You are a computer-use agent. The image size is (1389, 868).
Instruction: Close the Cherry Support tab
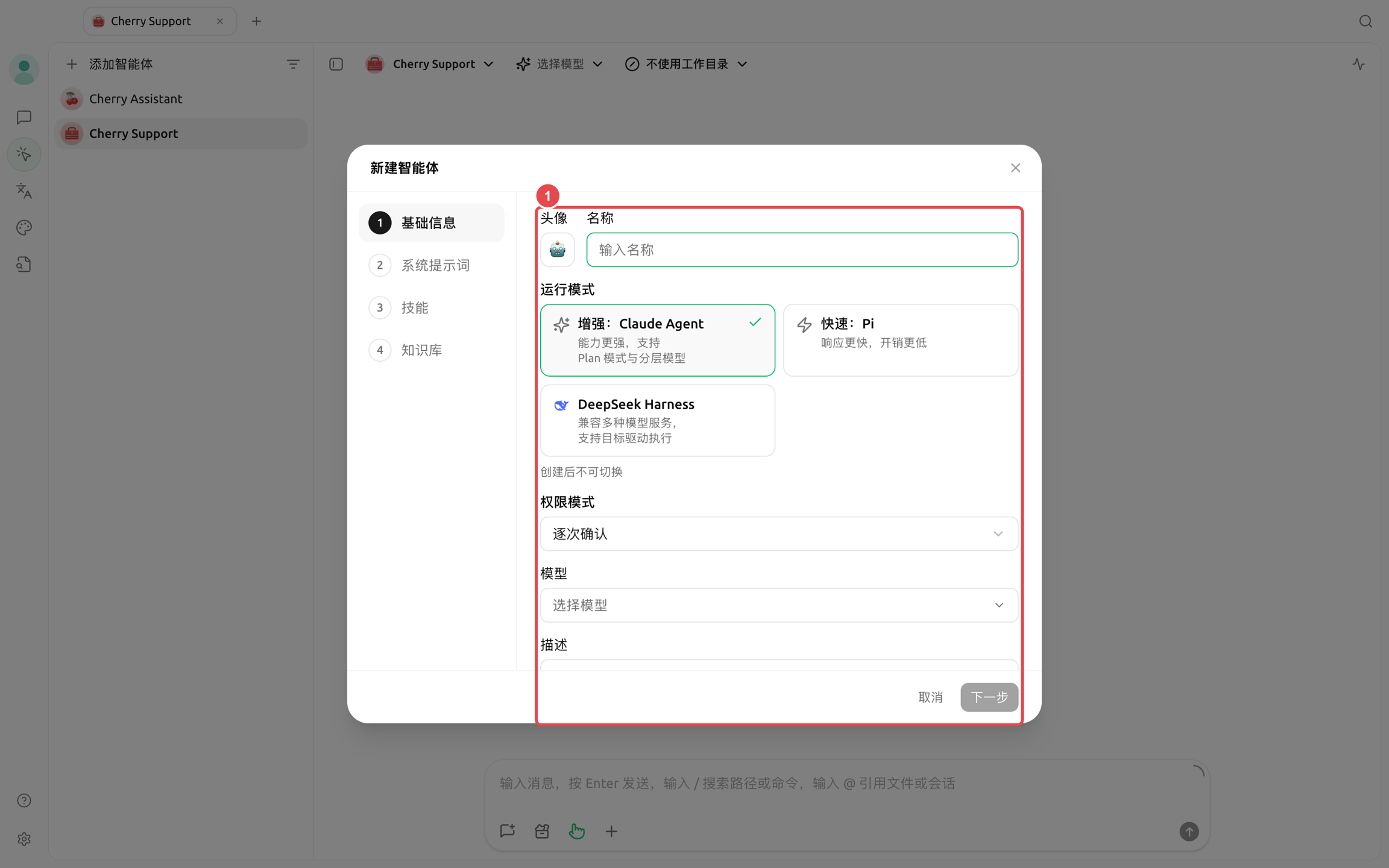pyautogui.click(x=220, y=21)
